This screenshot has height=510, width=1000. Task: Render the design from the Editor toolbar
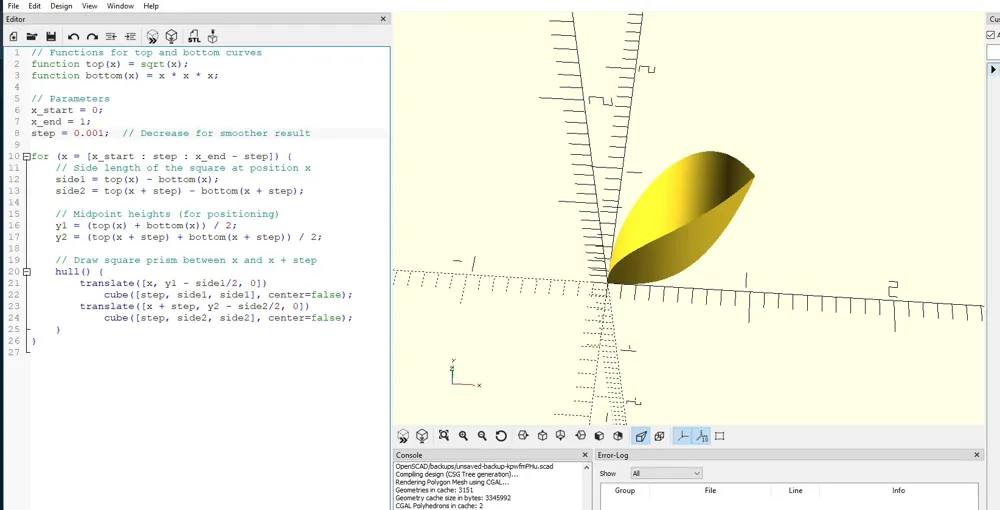[172, 36]
